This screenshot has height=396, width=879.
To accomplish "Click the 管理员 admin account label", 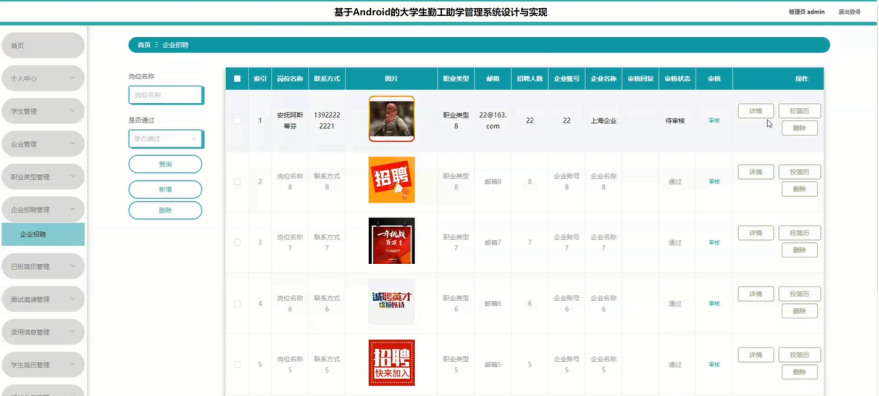I will [x=807, y=12].
